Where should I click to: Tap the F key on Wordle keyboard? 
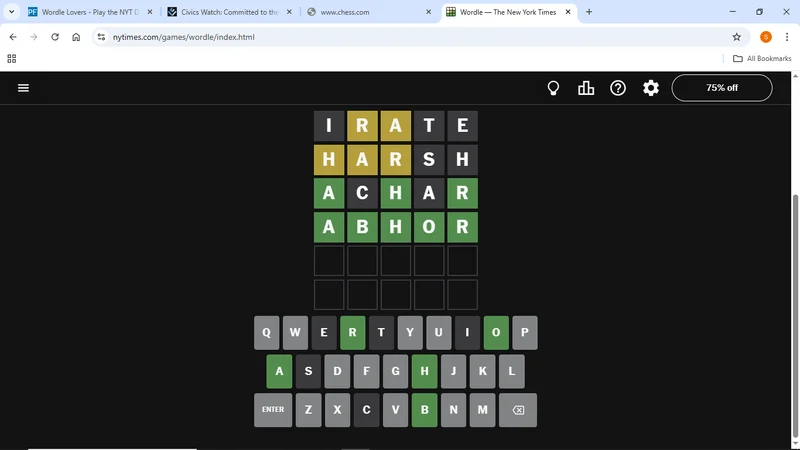[366, 371]
